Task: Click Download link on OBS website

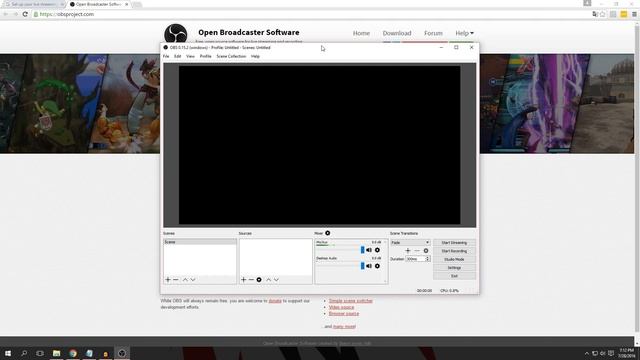Action: (397, 33)
